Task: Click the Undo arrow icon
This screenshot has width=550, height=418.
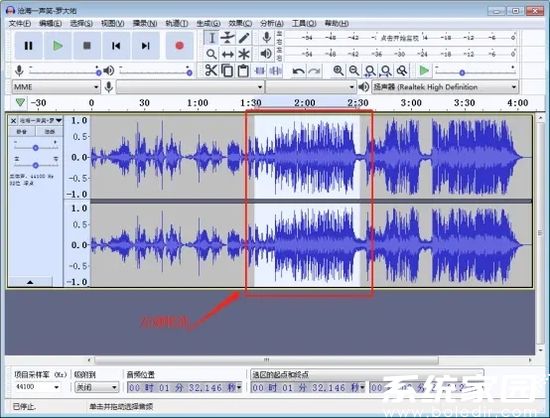Action: (x=299, y=71)
